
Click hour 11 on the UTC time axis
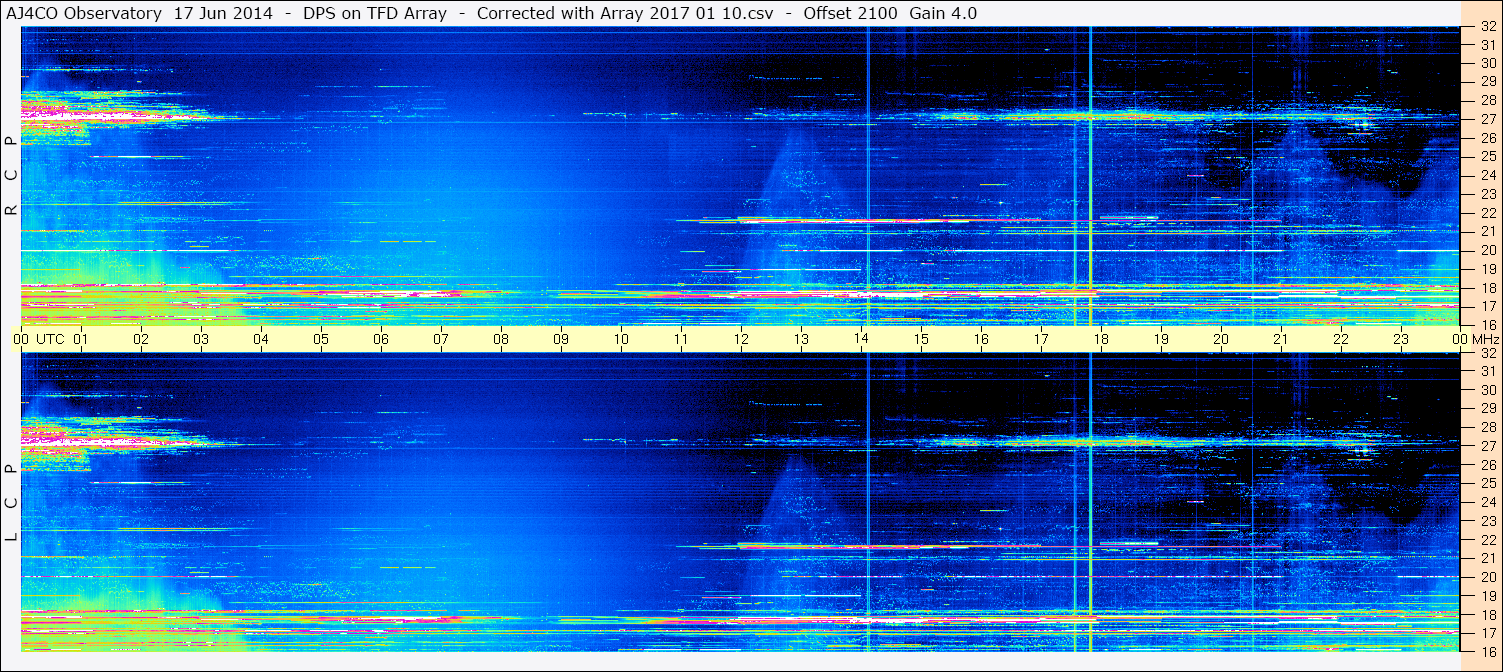(681, 339)
